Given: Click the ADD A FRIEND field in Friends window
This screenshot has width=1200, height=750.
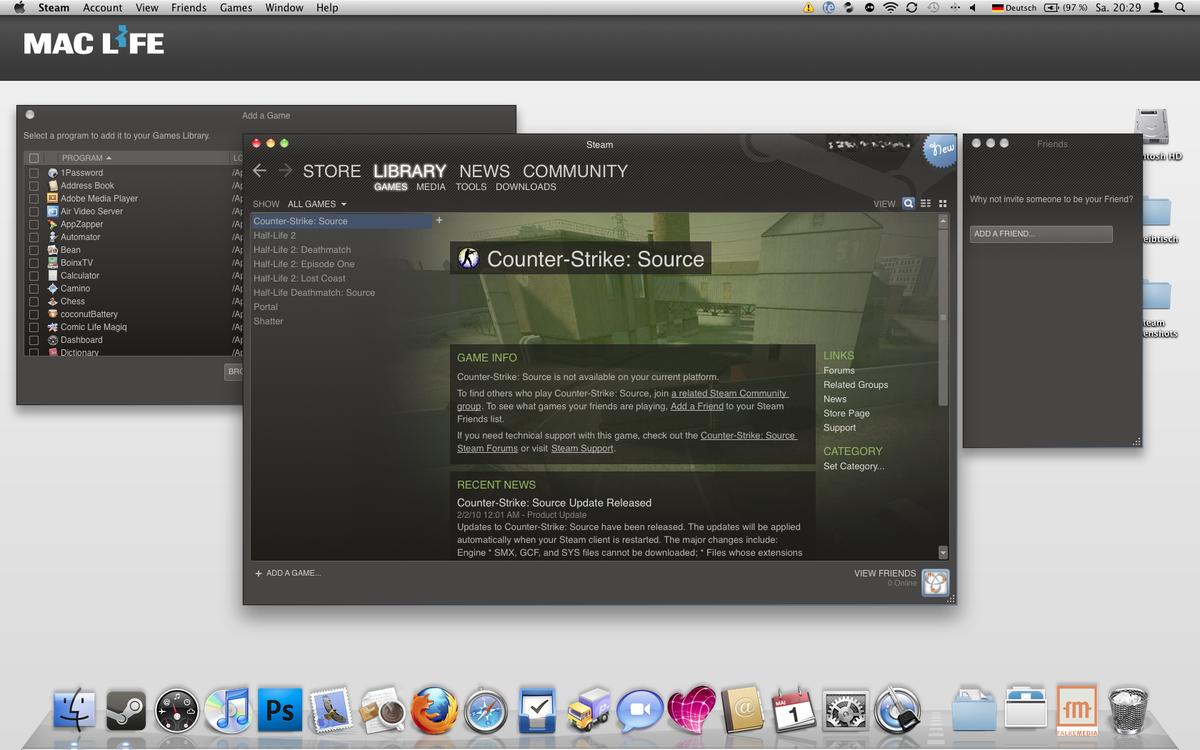Looking at the screenshot, I should point(1041,234).
